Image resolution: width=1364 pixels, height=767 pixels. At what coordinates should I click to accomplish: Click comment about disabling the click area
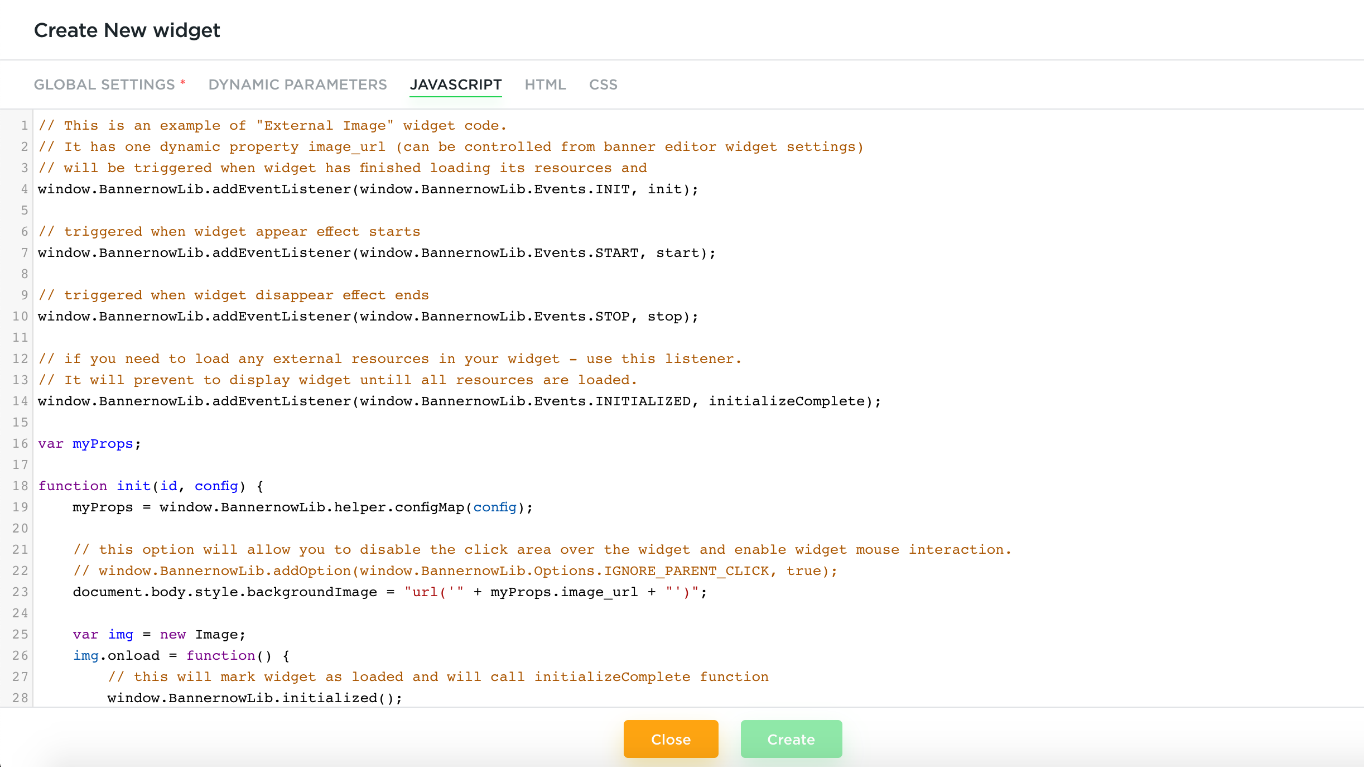[542, 549]
